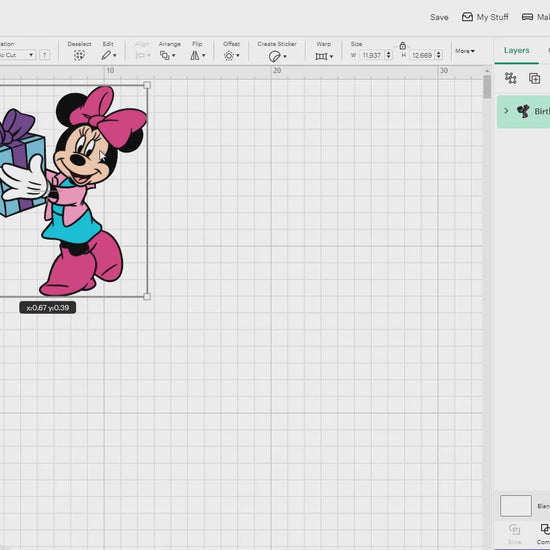Open My Stuff
Viewport: 550px width, 550px height.
pos(485,17)
